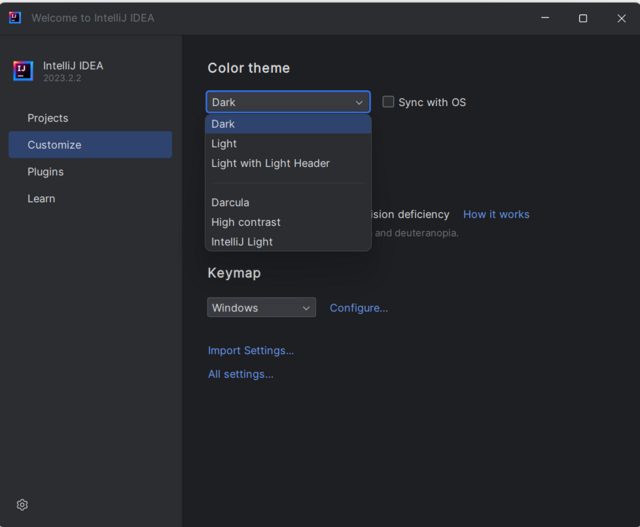The image size is (640, 527).
Task: Select the Darcula theme
Action: (231, 202)
